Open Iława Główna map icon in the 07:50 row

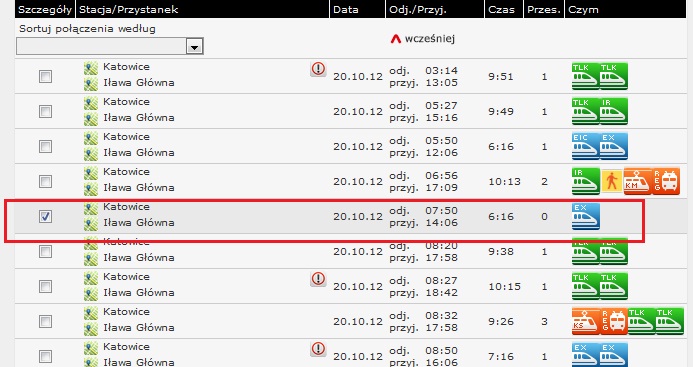91,223
